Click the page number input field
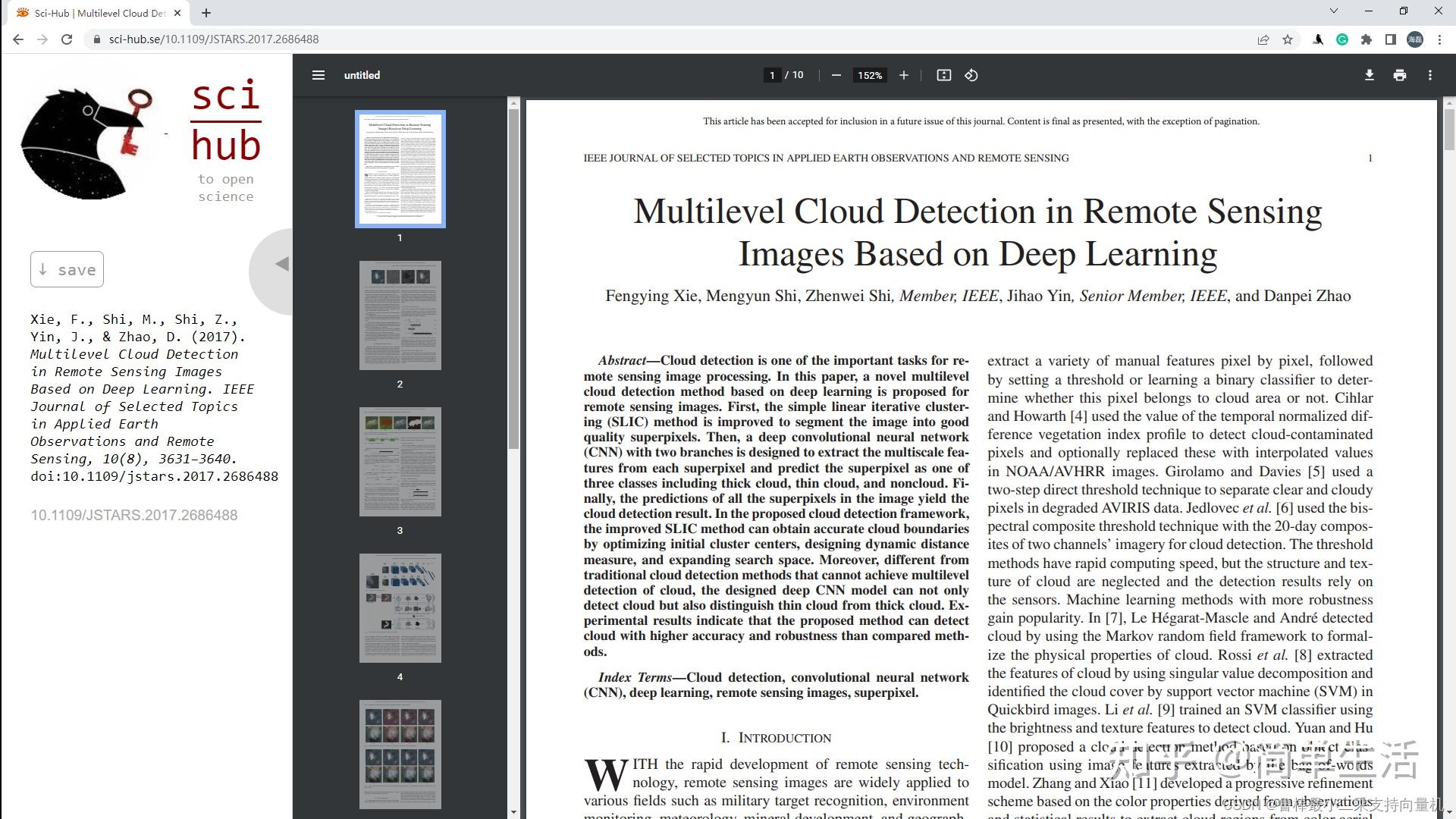Viewport: 1456px width, 819px height. tap(772, 75)
